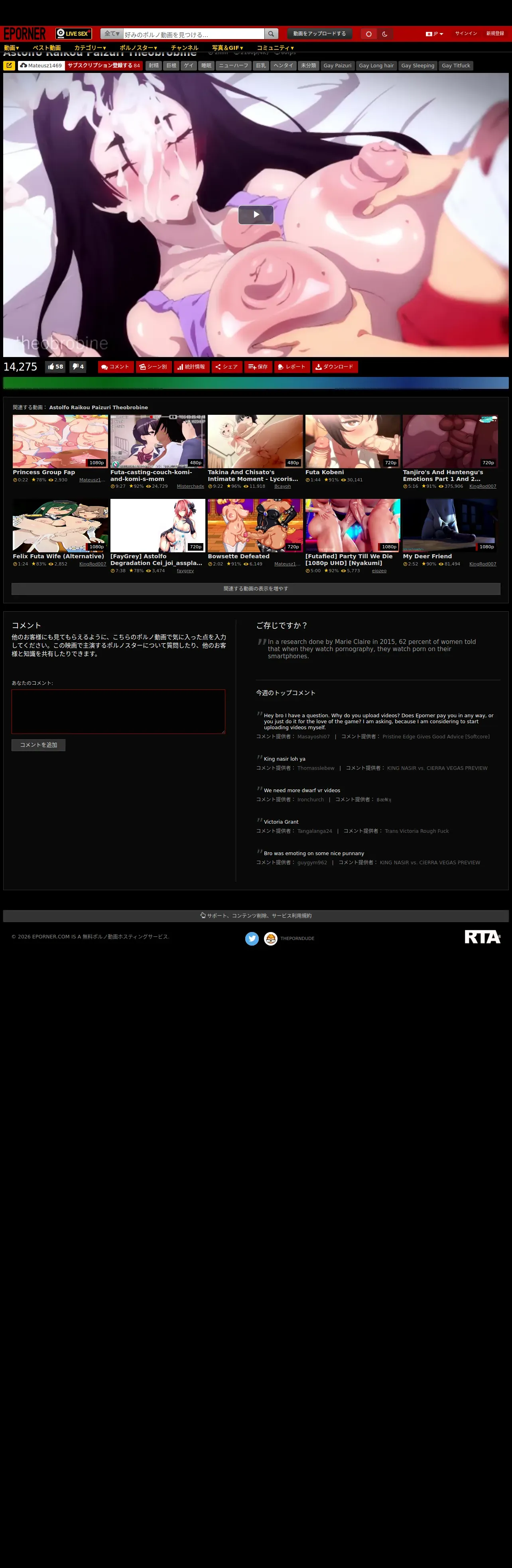Open the シーン別 scenes button
512x1568 pixels.
154,367
